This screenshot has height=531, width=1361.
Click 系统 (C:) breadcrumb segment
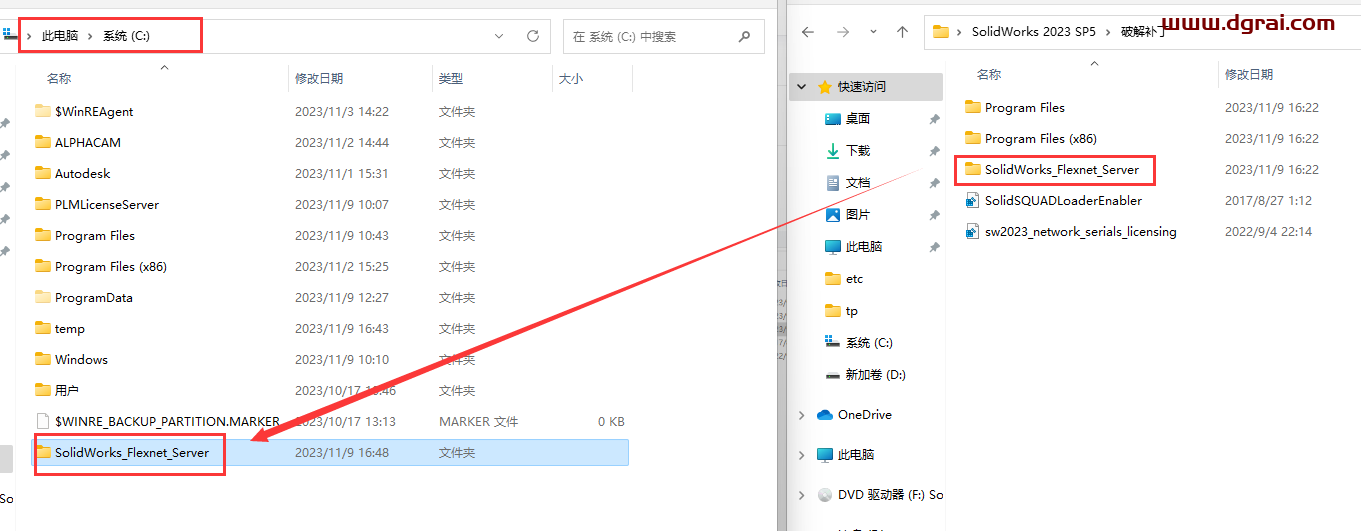(126, 35)
